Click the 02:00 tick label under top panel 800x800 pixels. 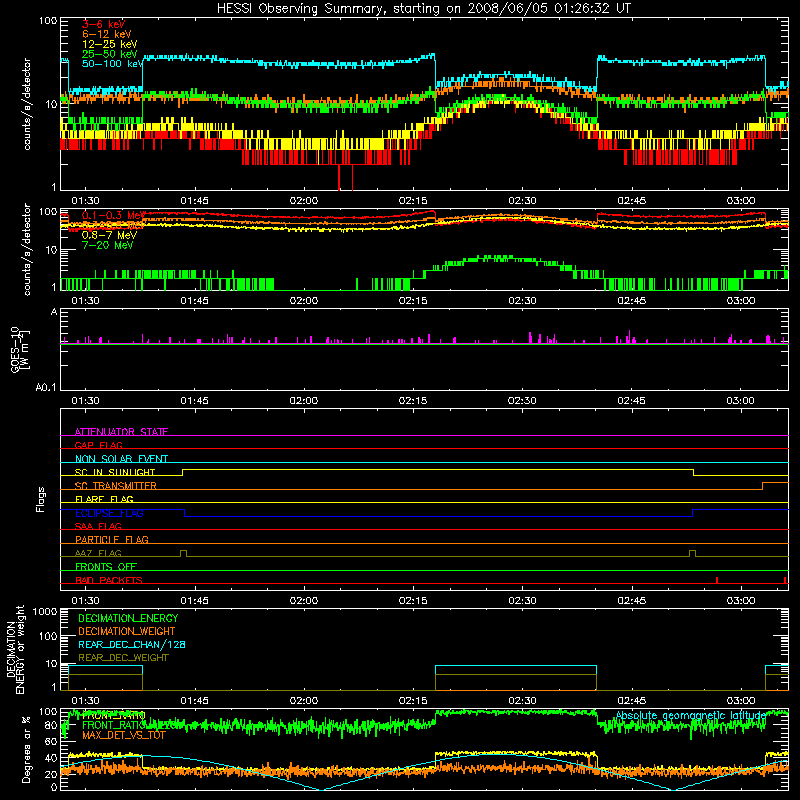tap(304, 201)
